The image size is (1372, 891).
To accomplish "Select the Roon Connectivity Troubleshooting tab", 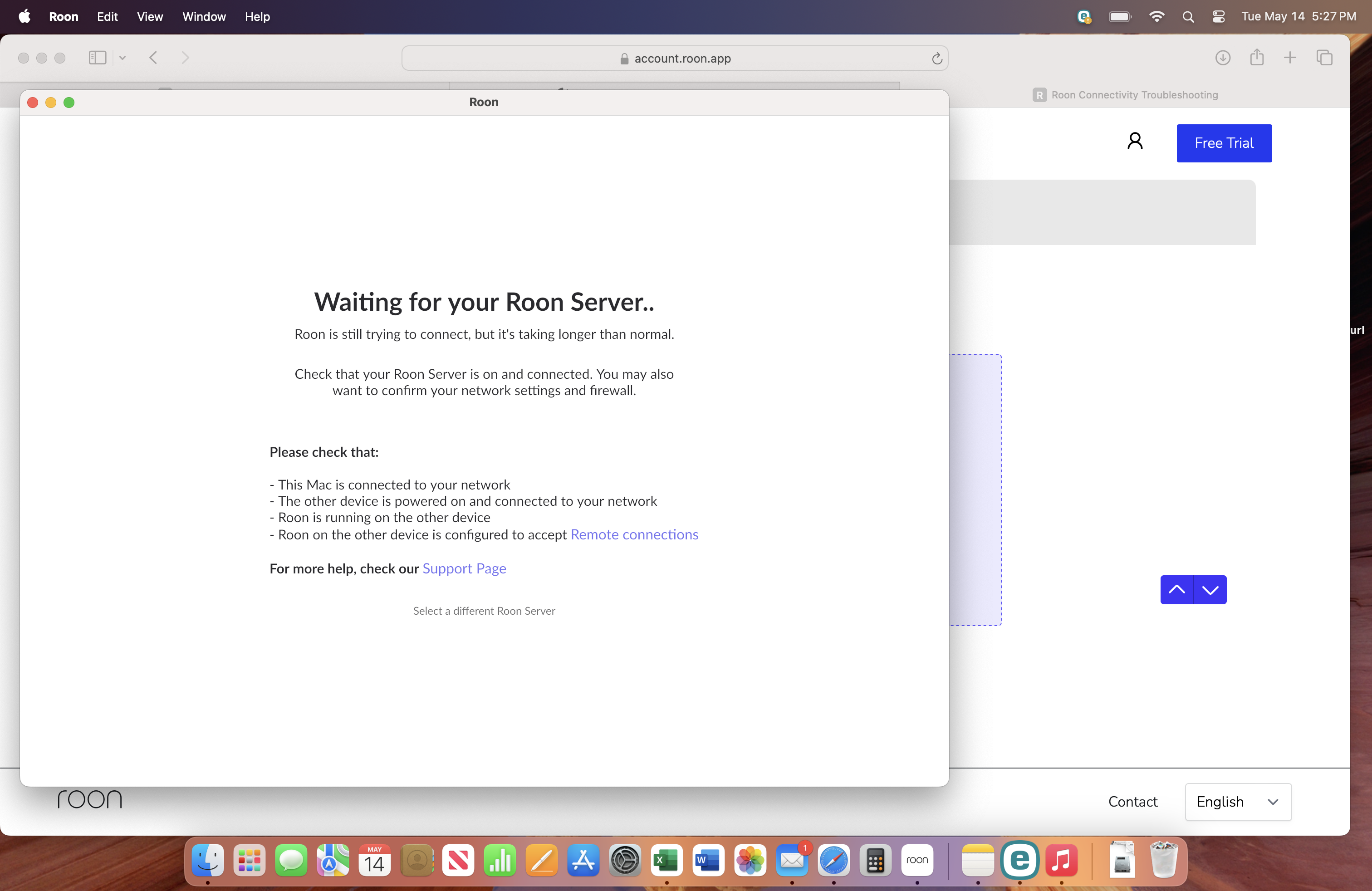I will pyautogui.click(x=1125, y=95).
